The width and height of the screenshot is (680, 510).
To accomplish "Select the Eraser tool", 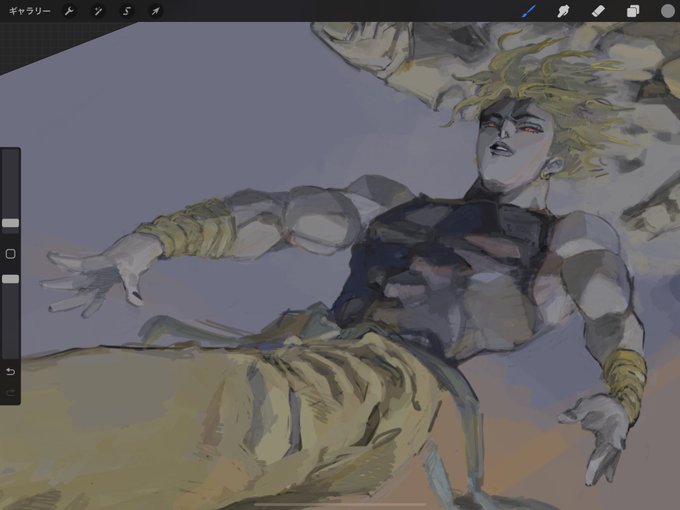I will [x=598, y=11].
